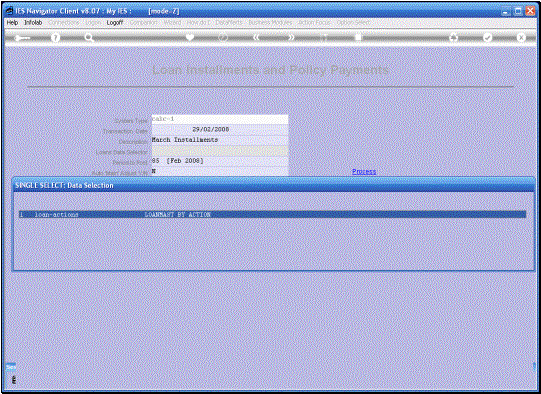Open the Infolab menu
Viewport: 541px width, 394px height.
[x=33, y=22]
